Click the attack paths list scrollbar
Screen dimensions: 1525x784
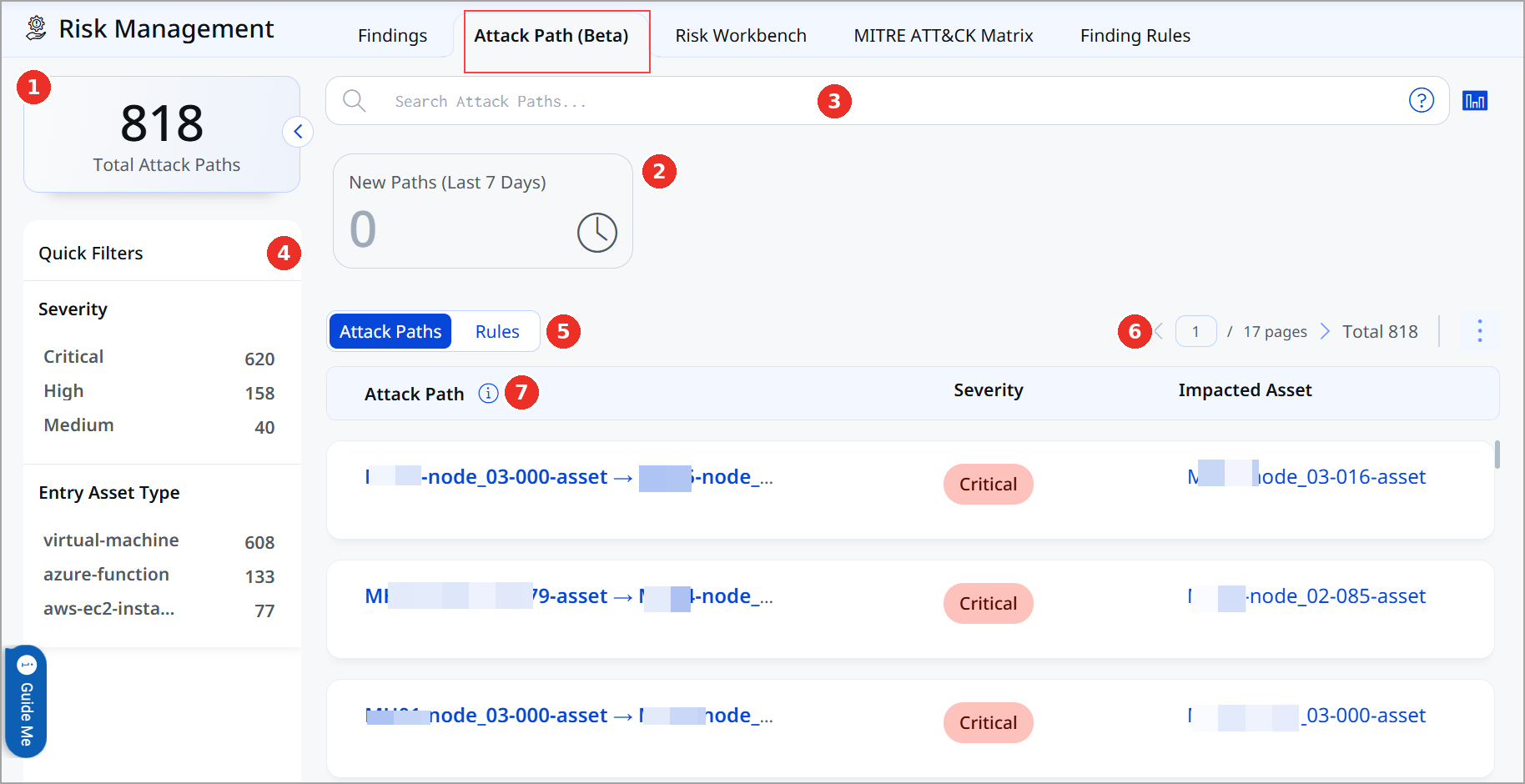1497,455
